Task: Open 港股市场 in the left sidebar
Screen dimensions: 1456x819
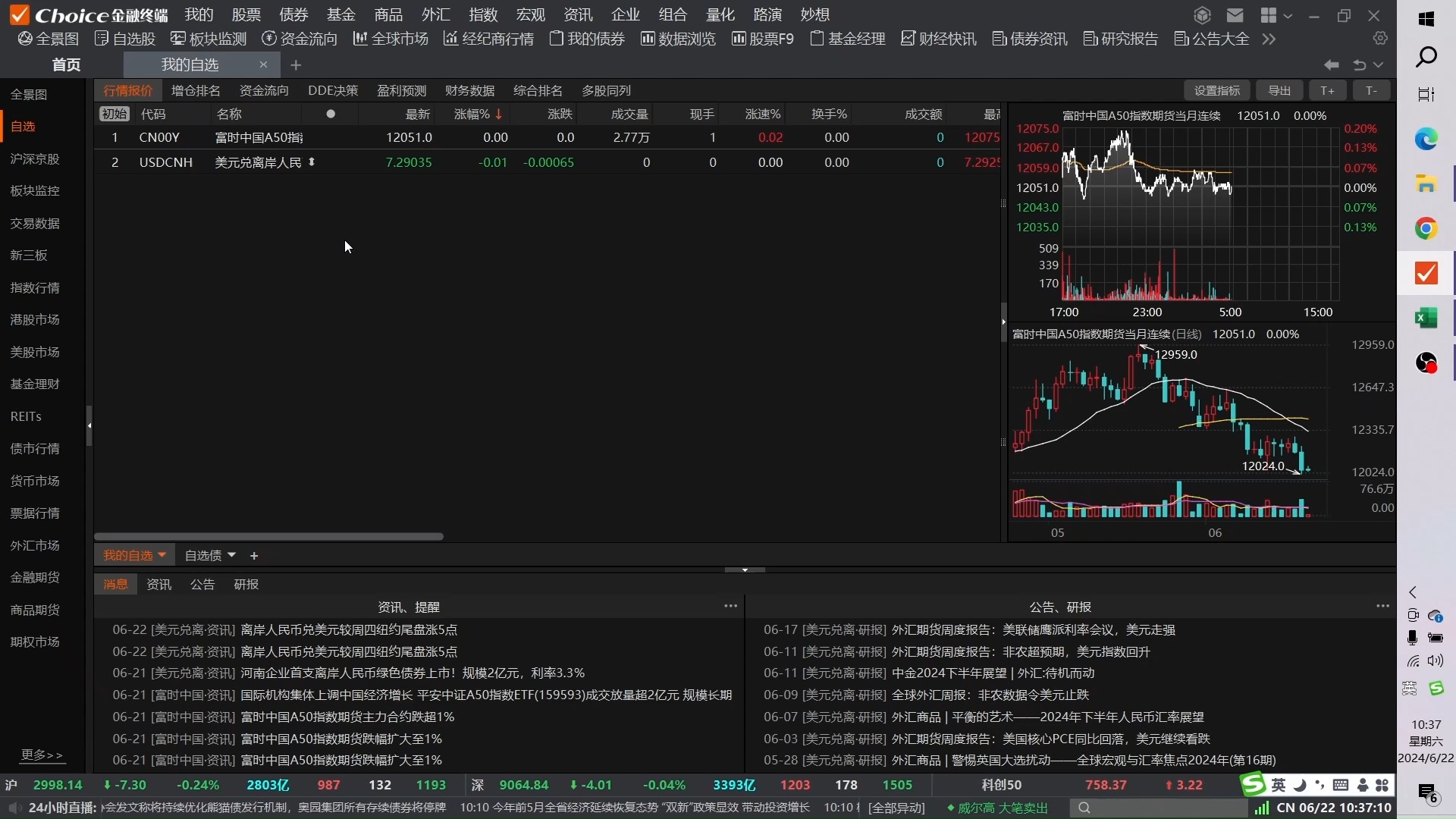Action: [35, 320]
